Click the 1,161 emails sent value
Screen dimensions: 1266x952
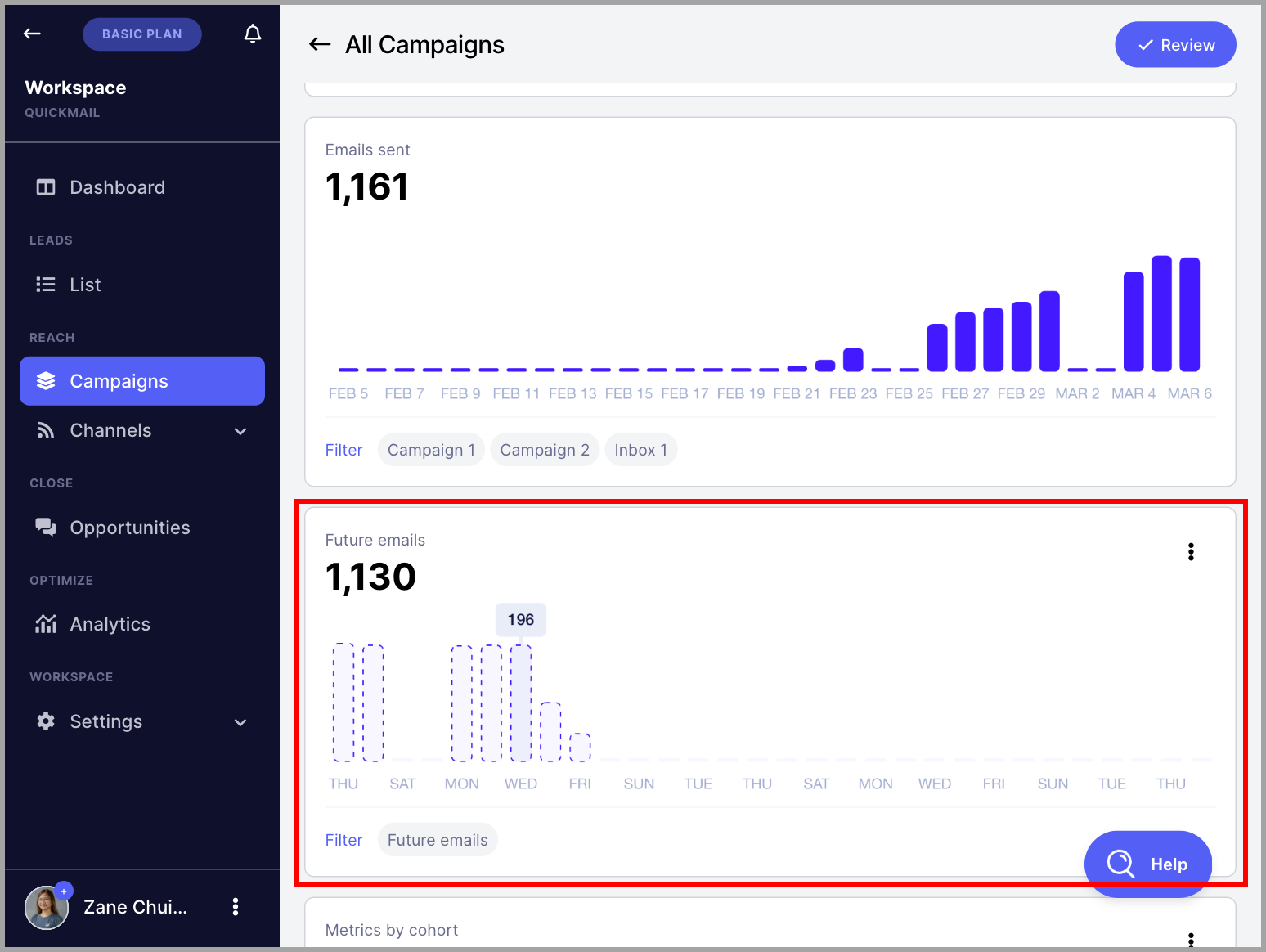tap(366, 186)
